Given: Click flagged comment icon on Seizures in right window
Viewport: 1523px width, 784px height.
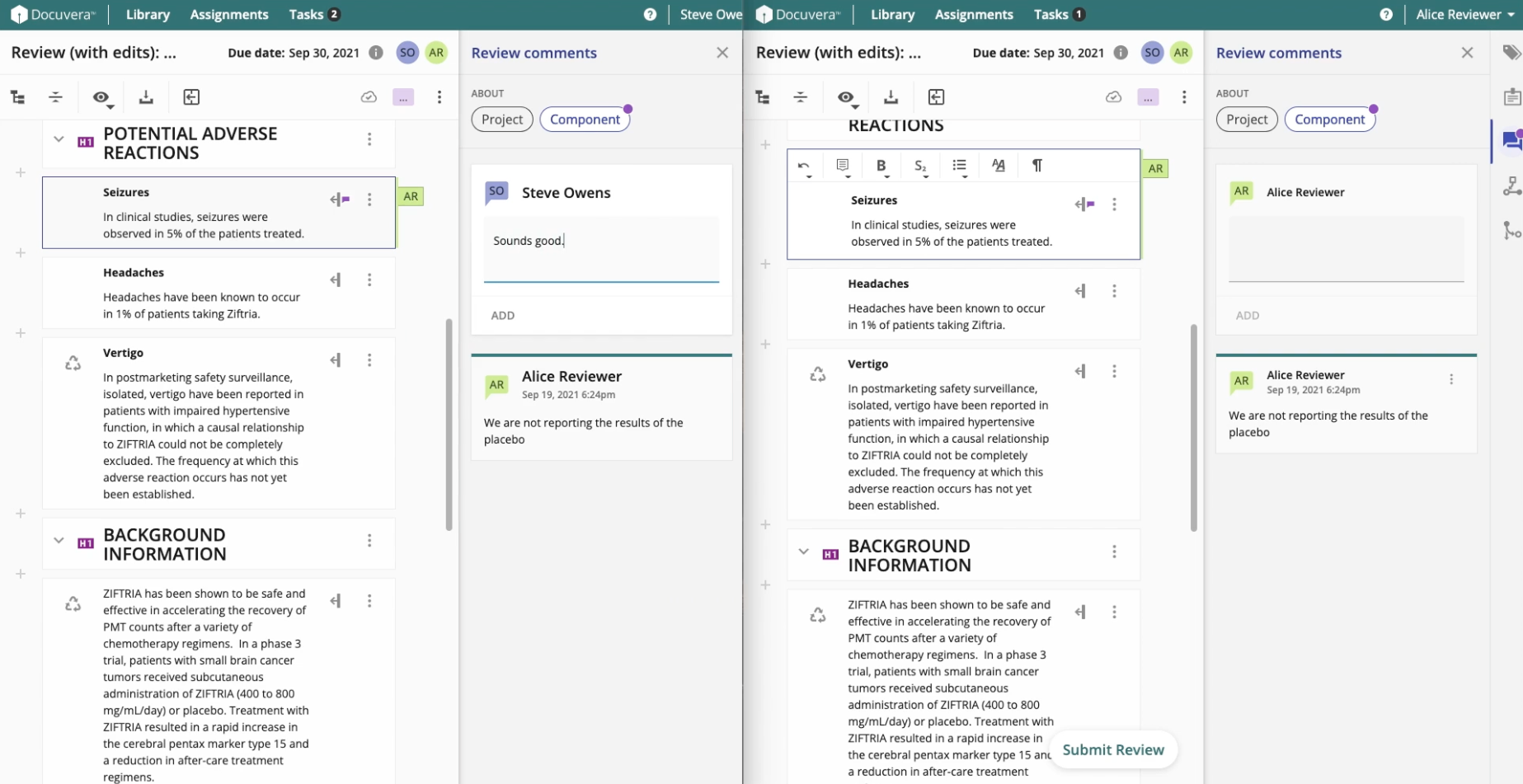Looking at the screenshot, I should (x=1084, y=204).
